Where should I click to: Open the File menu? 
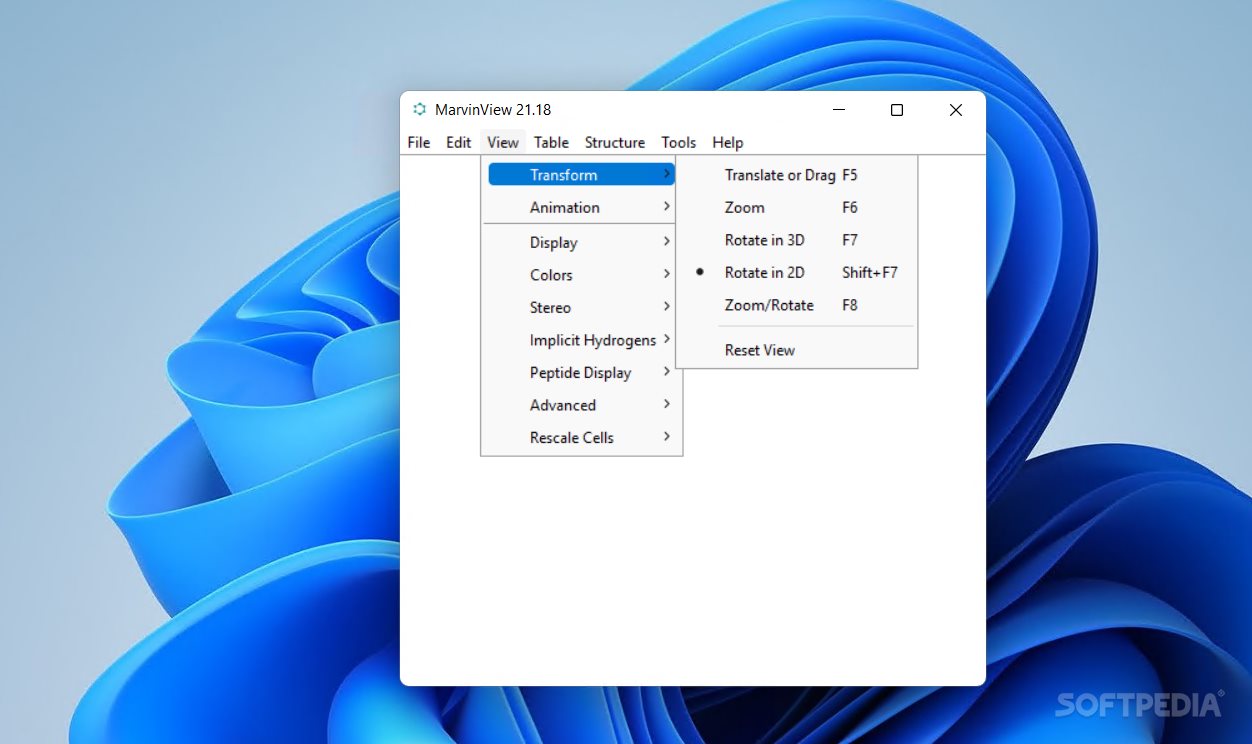tap(419, 142)
